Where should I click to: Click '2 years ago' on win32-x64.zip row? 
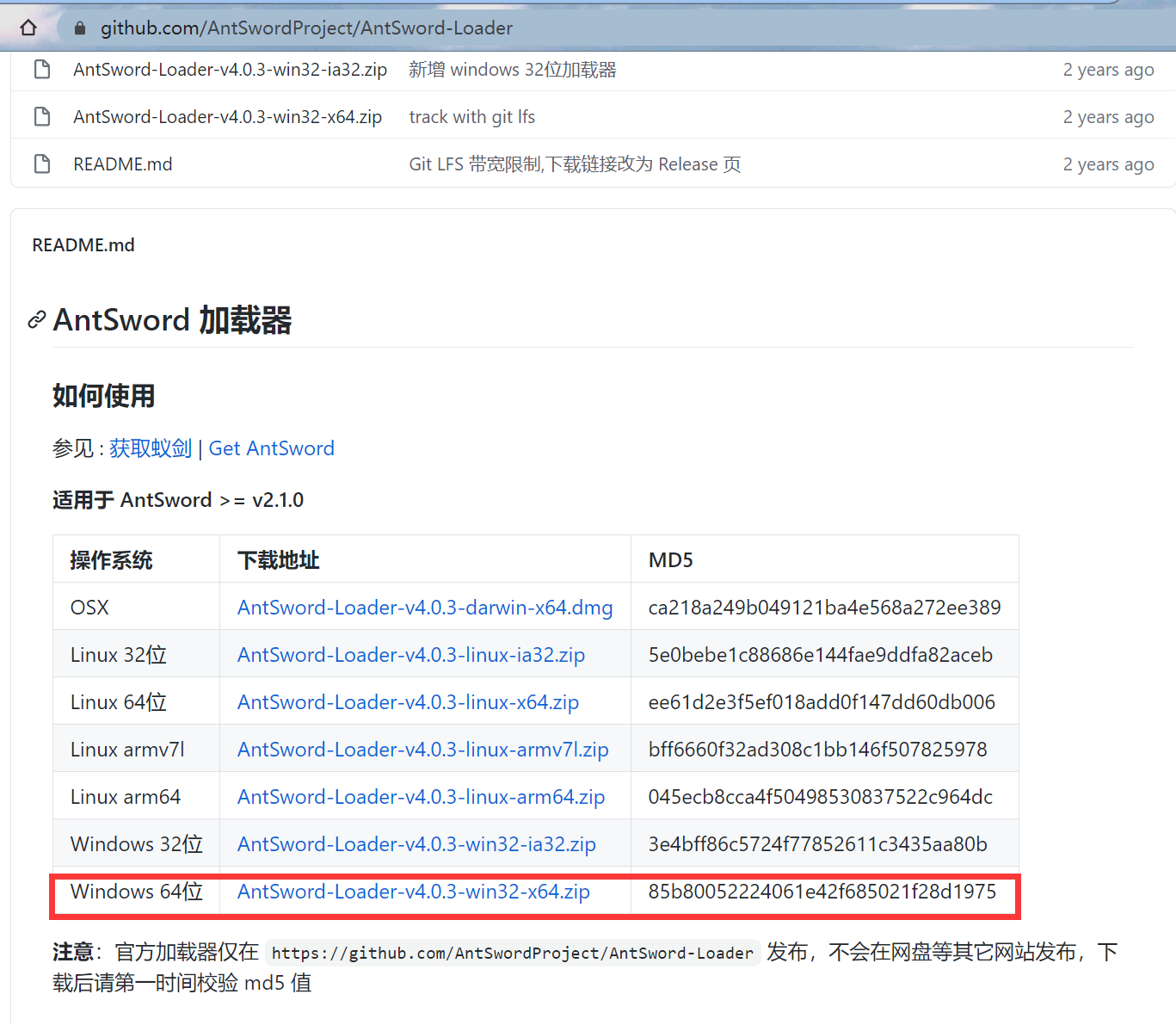point(1108,117)
